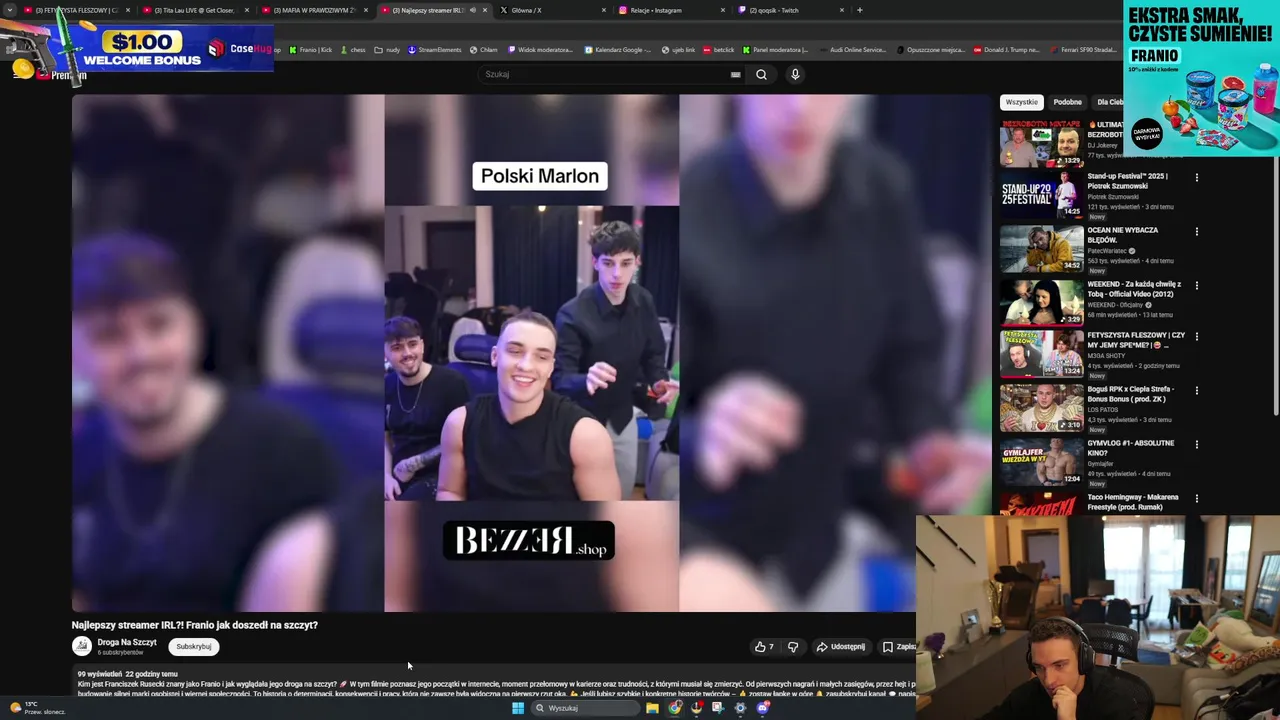Click the Windows taskbar Wyszukaj search box
This screenshot has width=1280, height=720.
tap(586, 708)
